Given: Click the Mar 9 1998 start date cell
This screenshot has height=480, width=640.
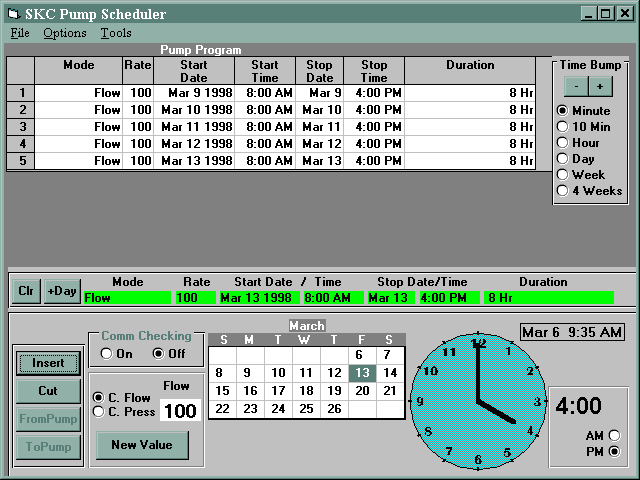Looking at the screenshot, I should [194, 93].
